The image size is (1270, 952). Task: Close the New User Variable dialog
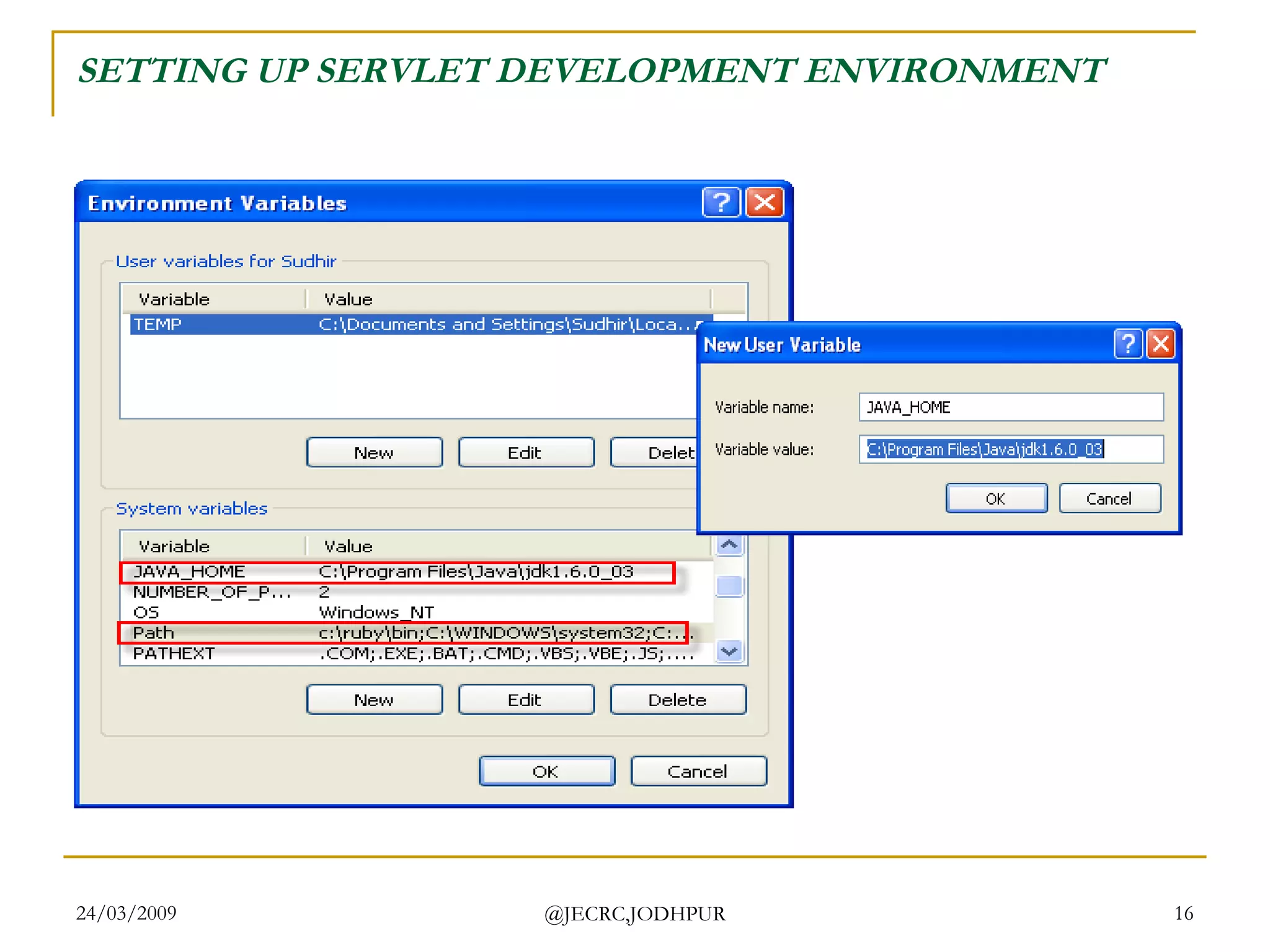pyautogui.click(x=1161, y=344)
